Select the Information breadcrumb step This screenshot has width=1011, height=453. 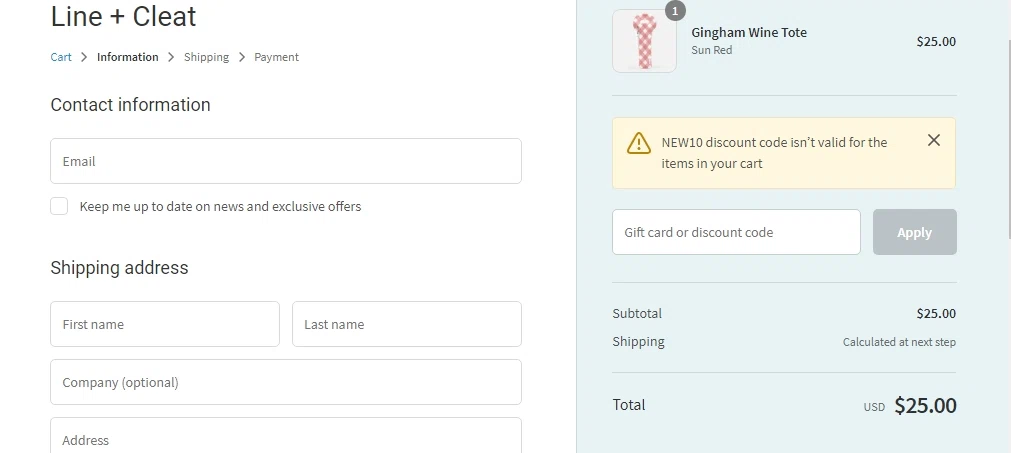point(128,57)
